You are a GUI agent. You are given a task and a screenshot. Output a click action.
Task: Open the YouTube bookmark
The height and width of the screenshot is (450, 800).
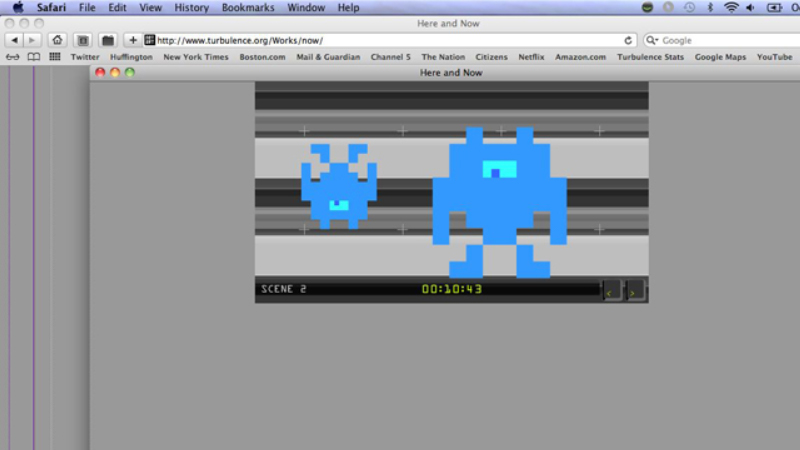point(774,57)
